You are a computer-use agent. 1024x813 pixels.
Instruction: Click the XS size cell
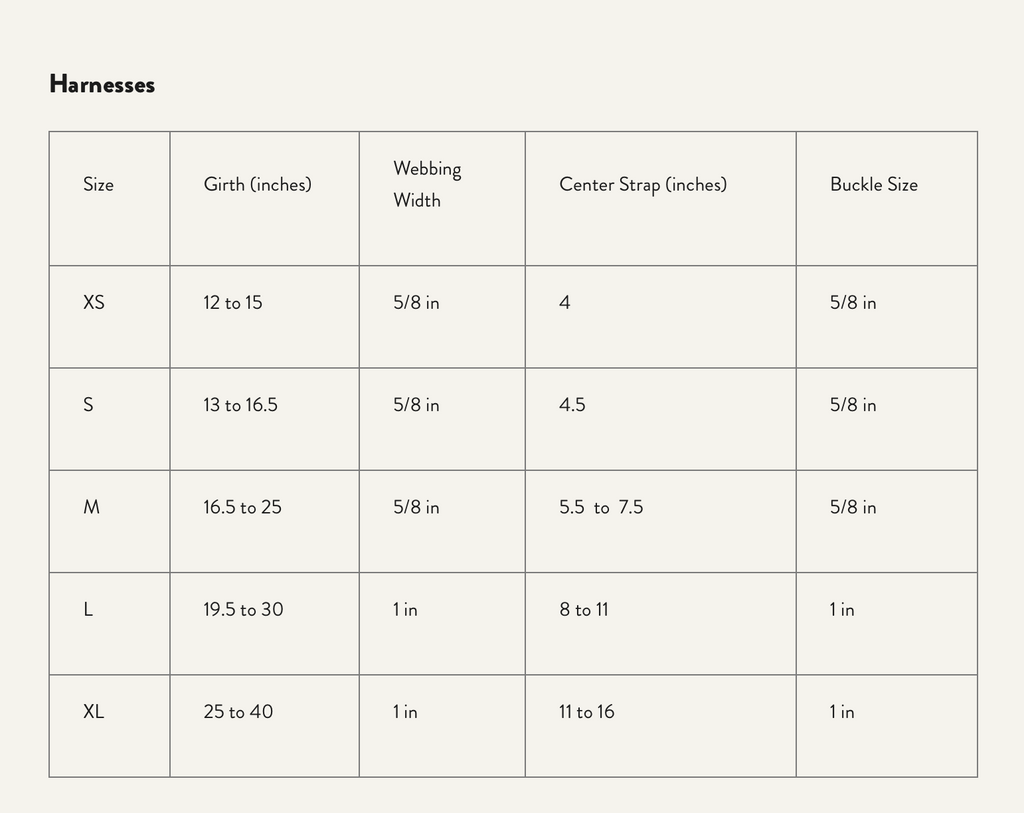[x=94, y=302]
